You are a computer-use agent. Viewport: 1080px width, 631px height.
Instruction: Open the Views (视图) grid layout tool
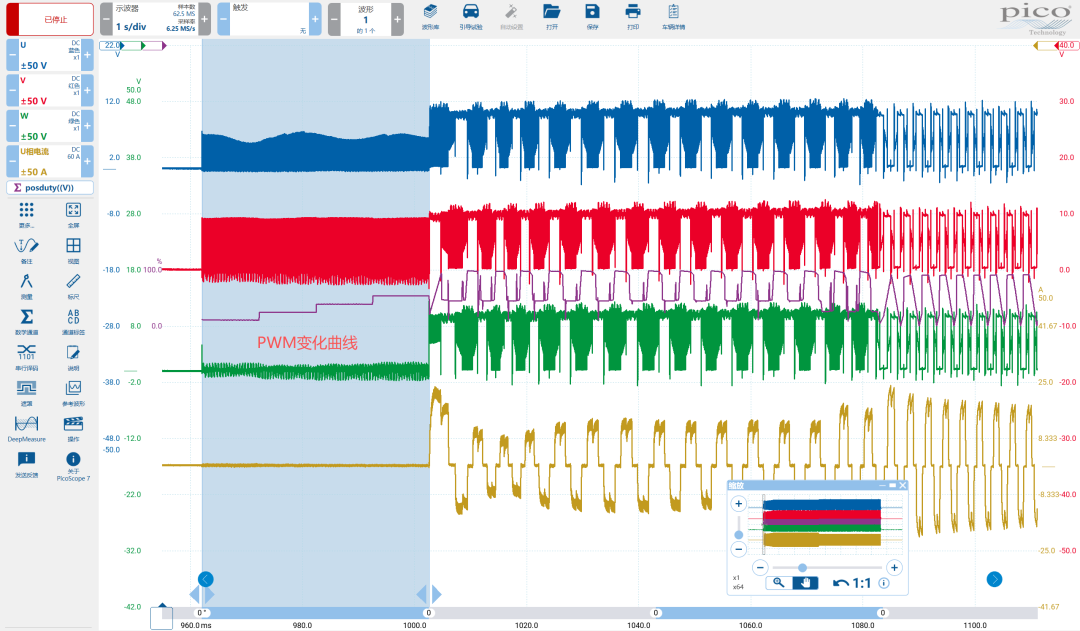point(73,251)
